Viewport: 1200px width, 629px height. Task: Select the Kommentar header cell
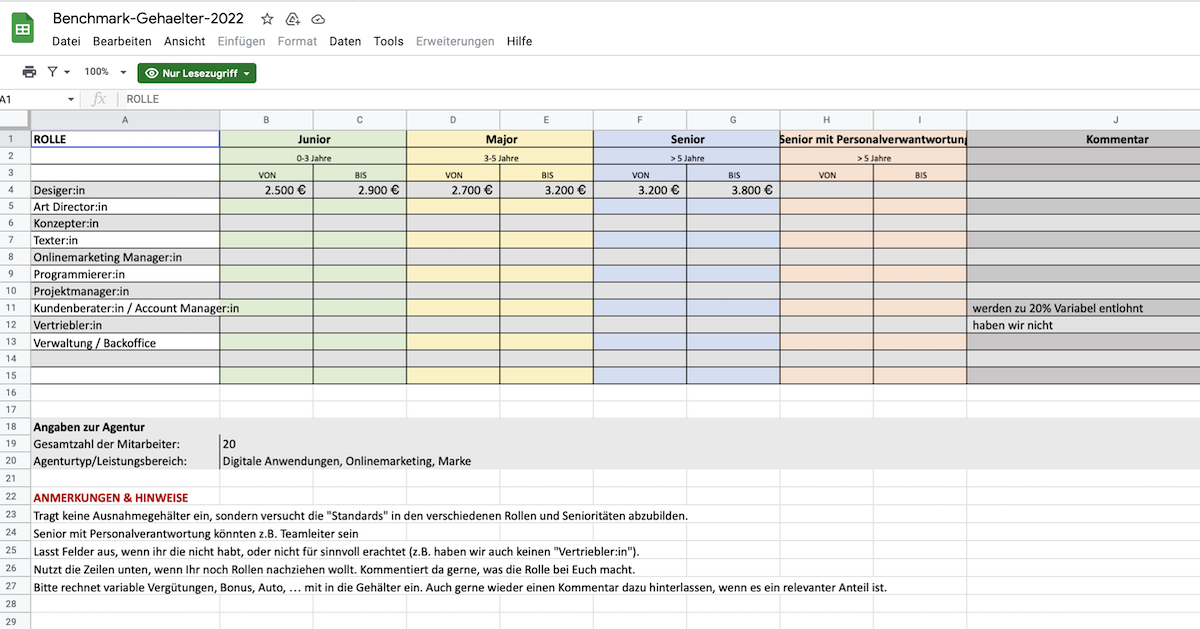click(x=1084, y=140)
